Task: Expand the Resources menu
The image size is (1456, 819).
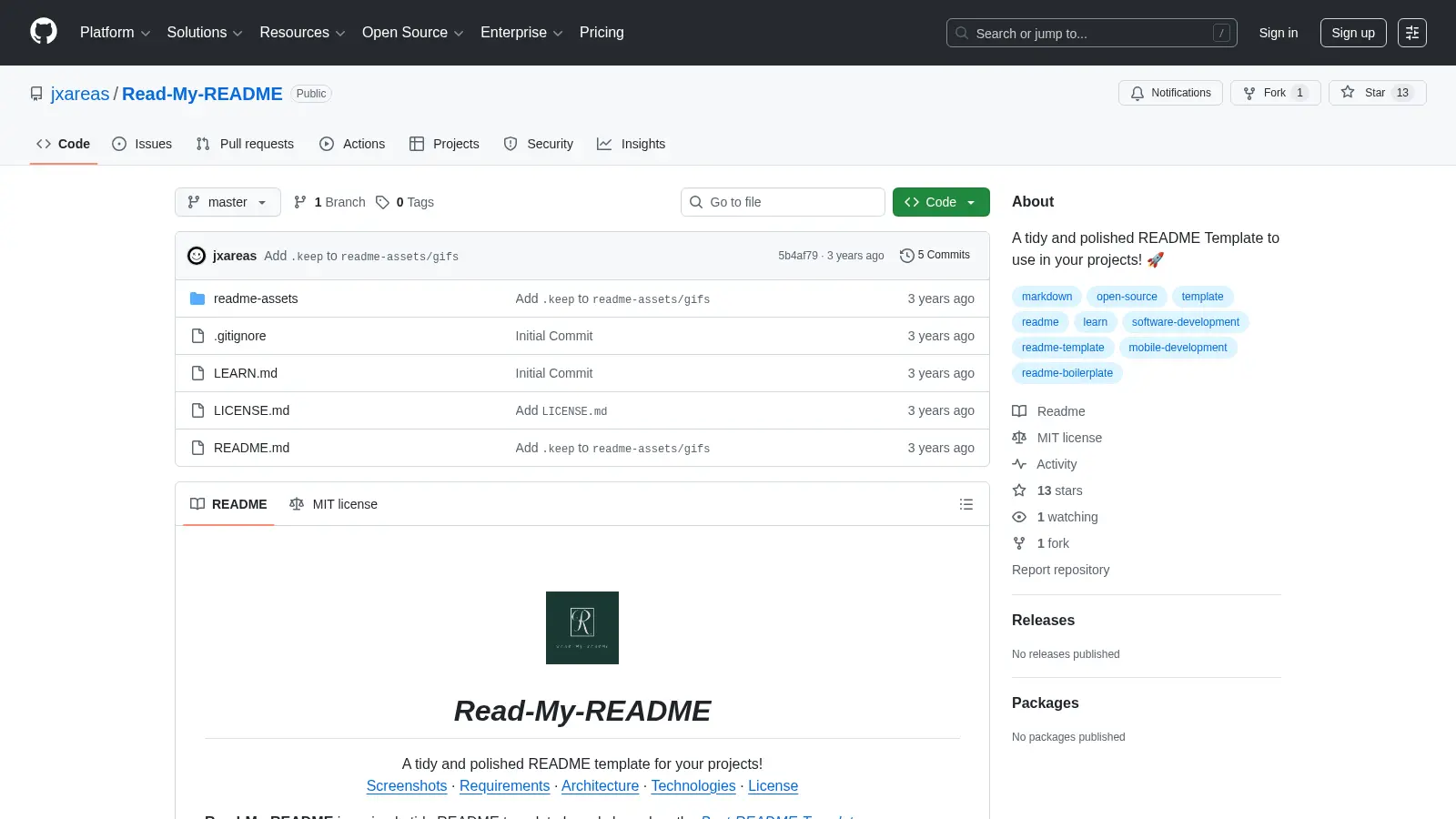Action: tap(302, 33)
